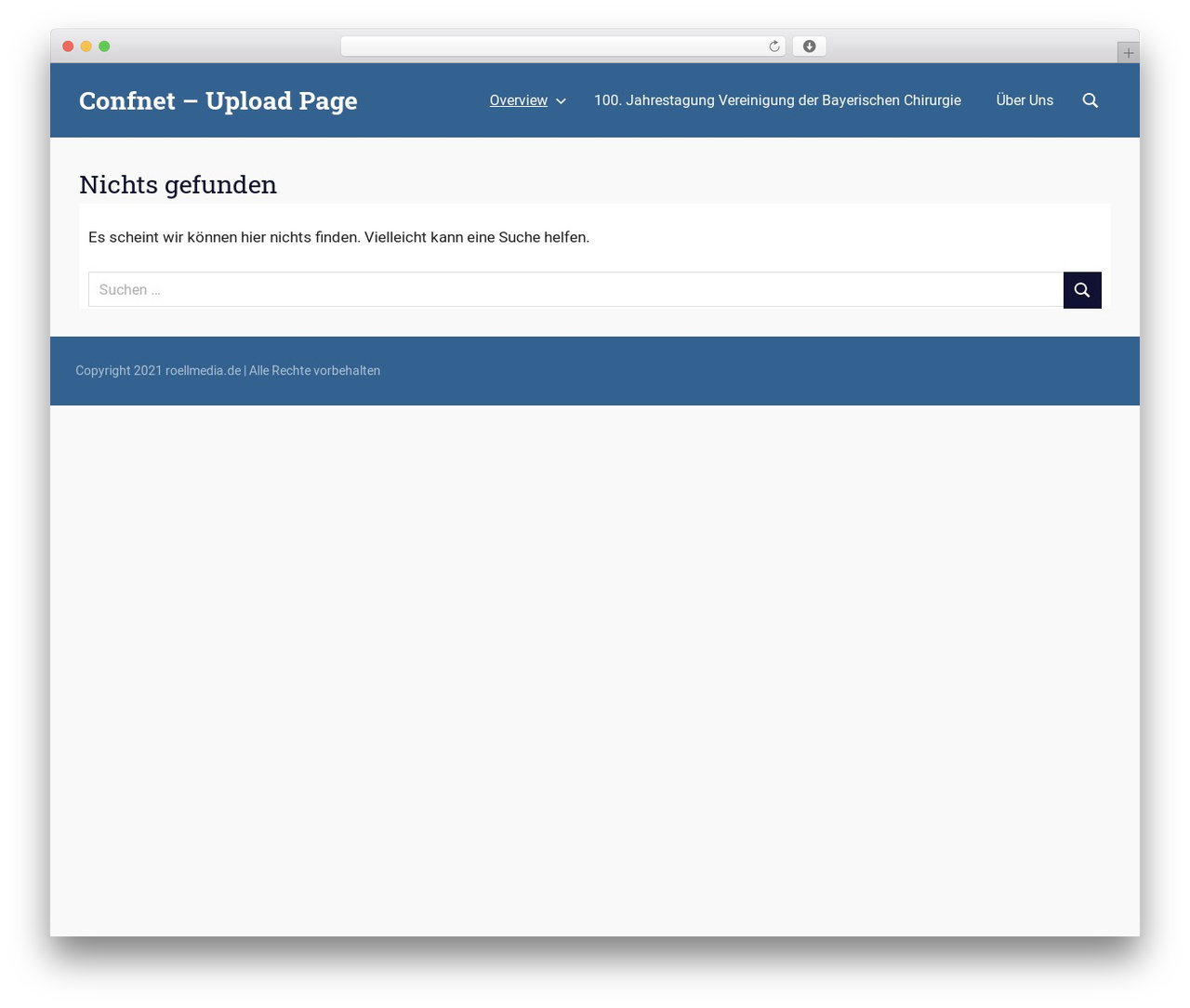Reload the page using the refresh icon

774,46
